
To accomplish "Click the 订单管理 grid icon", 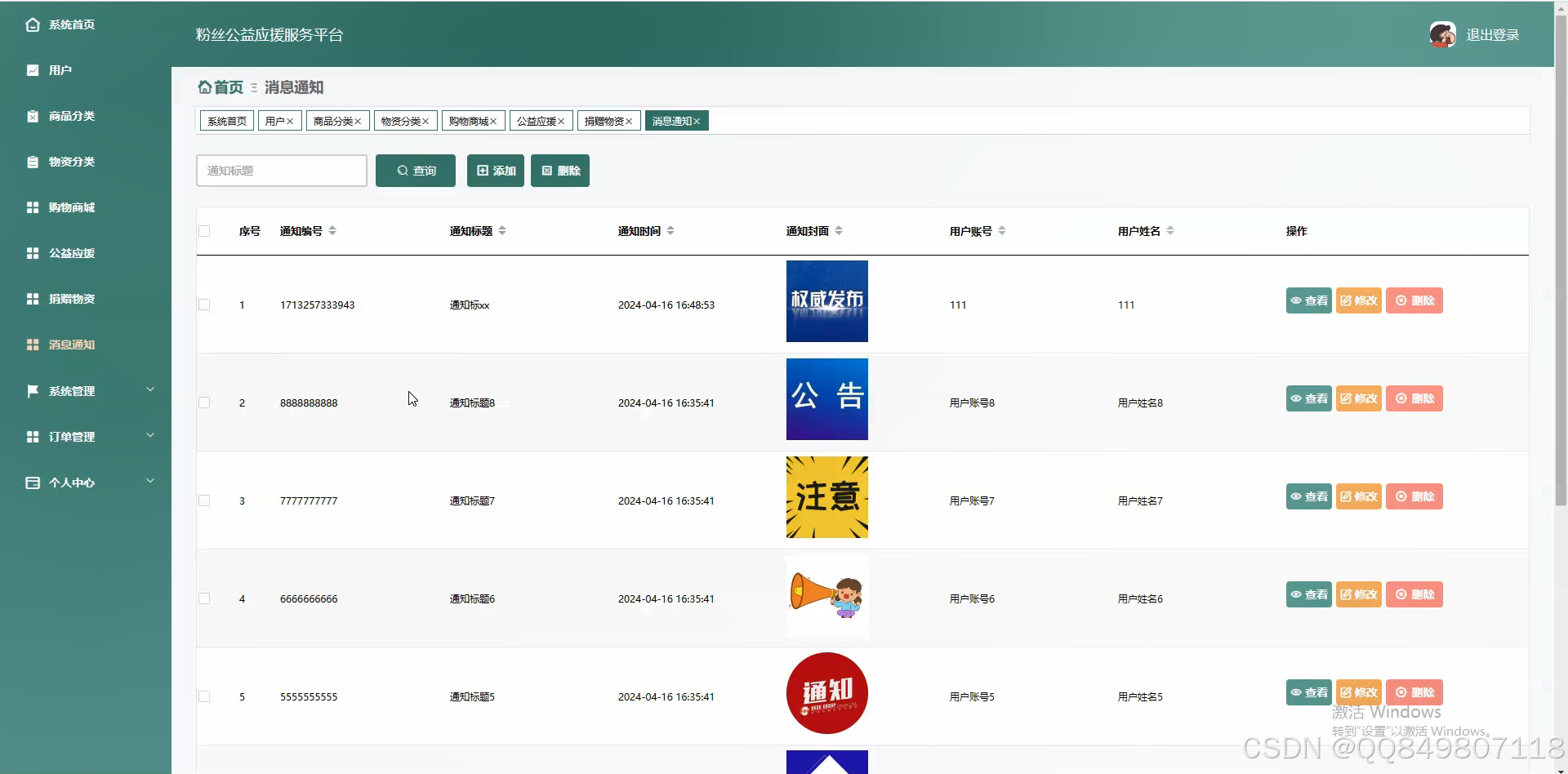I will click(33, 437).
